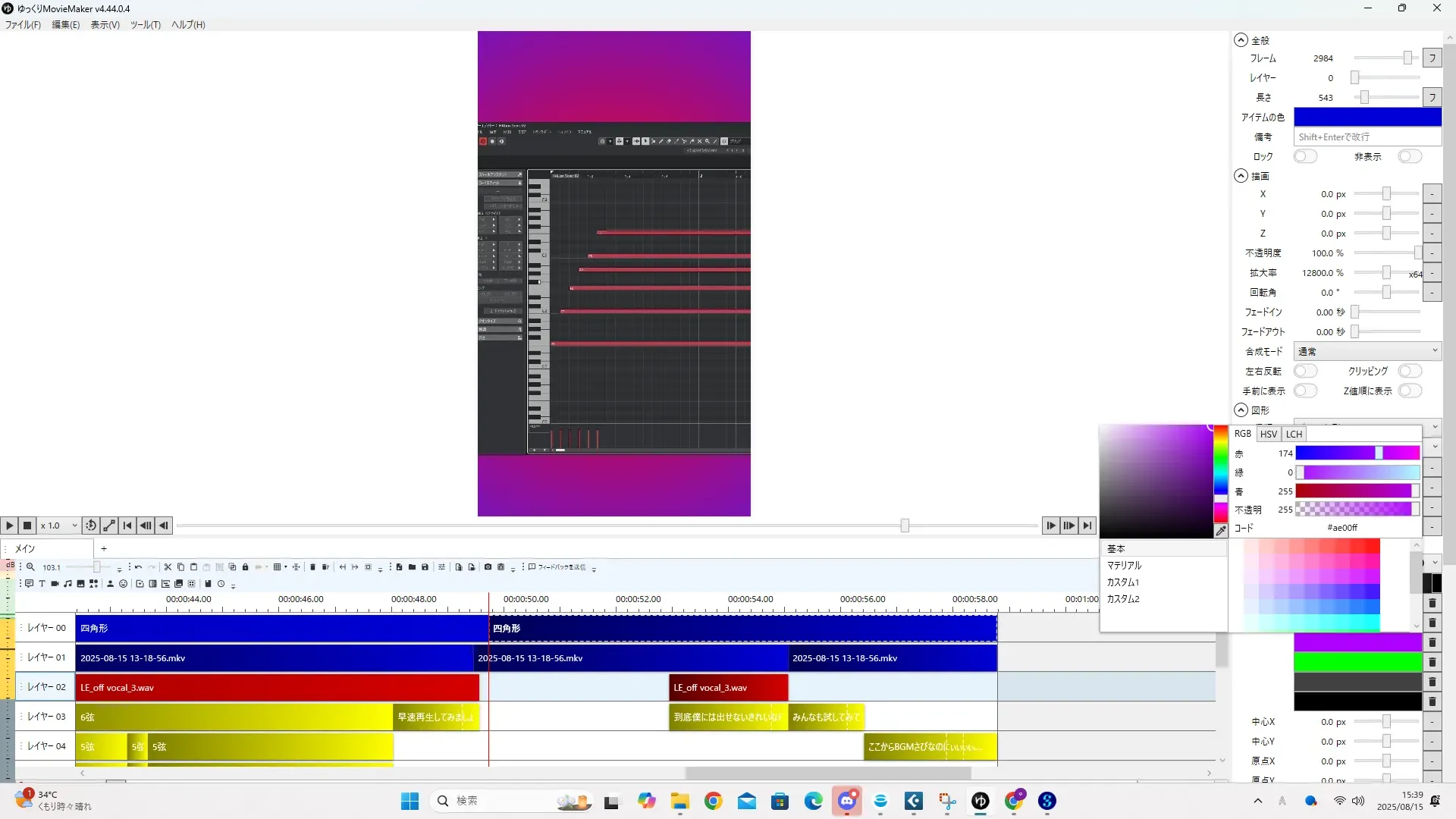Click the アイテムの色 blue swatch
Image resolution: width=1456 pixels, height=819 pixels.
pos(1367,117)
